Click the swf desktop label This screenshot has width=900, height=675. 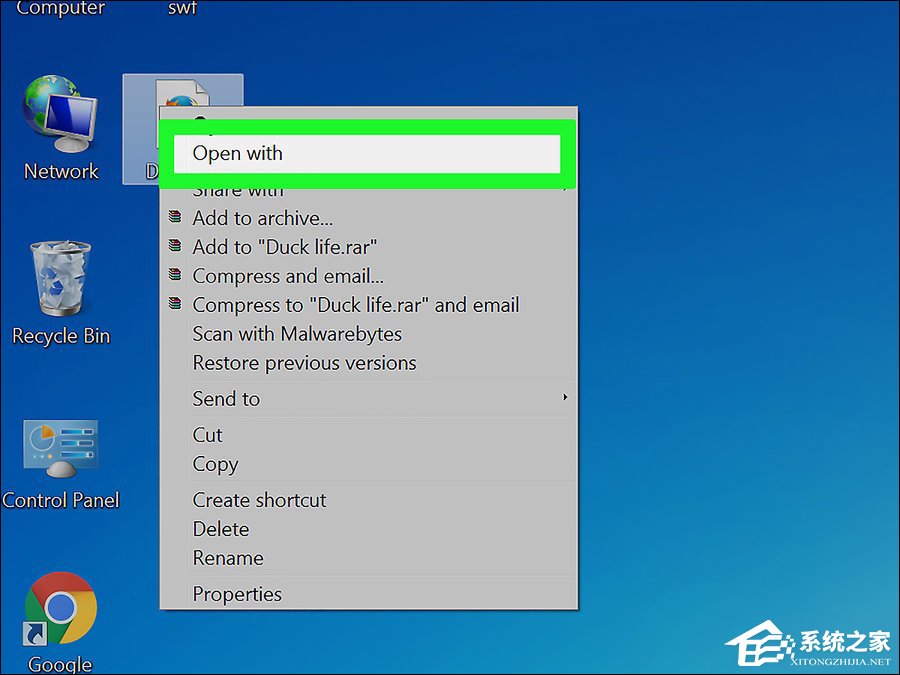coord(183,7)
